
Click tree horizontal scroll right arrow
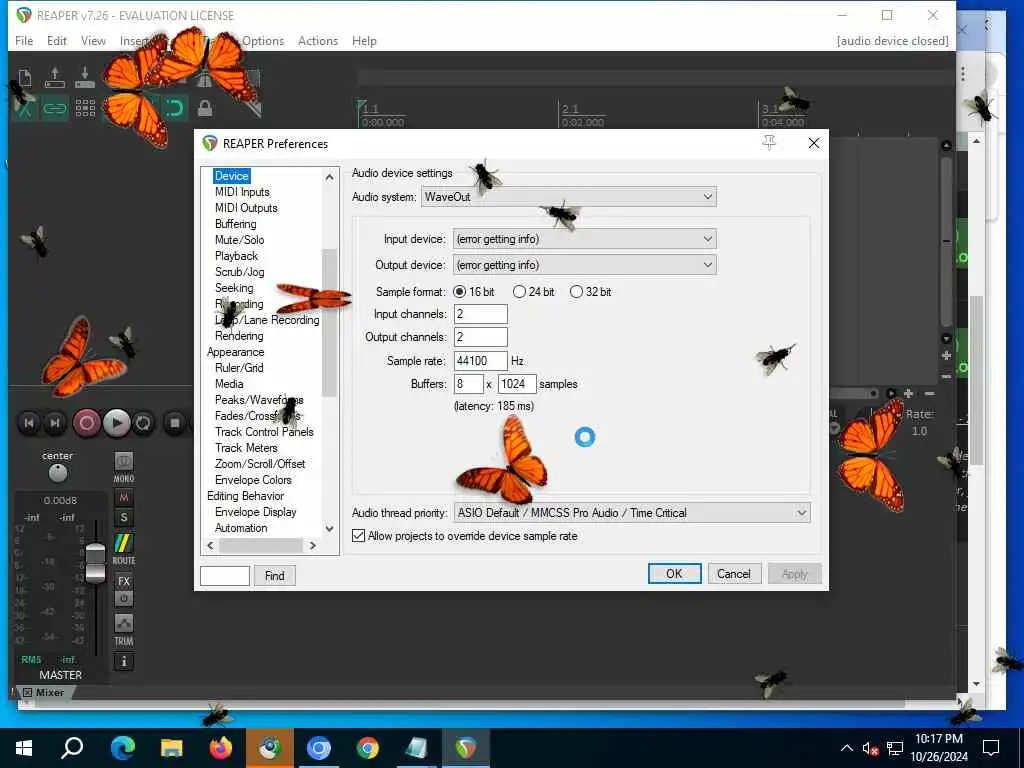(x=313, y=545)
